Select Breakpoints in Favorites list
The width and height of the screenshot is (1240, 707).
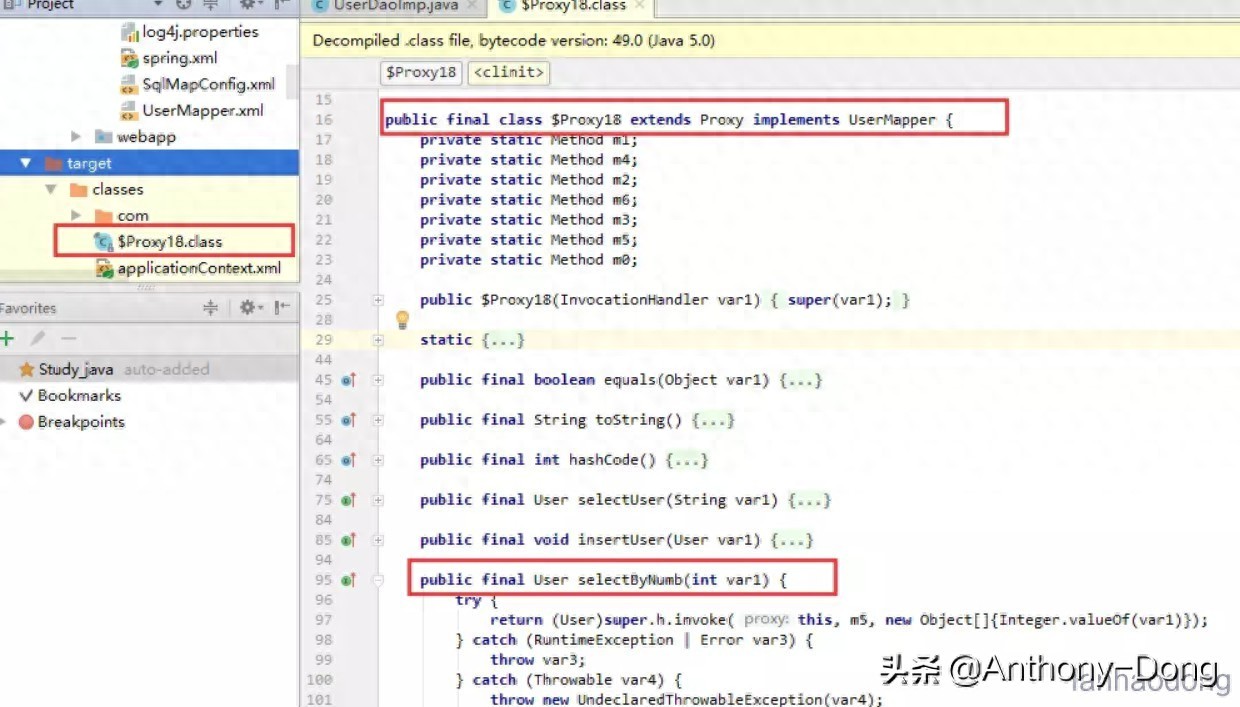[81, 422]
